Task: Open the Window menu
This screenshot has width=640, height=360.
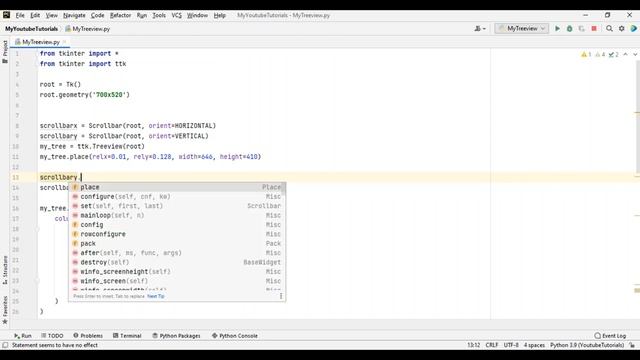Action: pyautogui.click(x=197, y=15)
